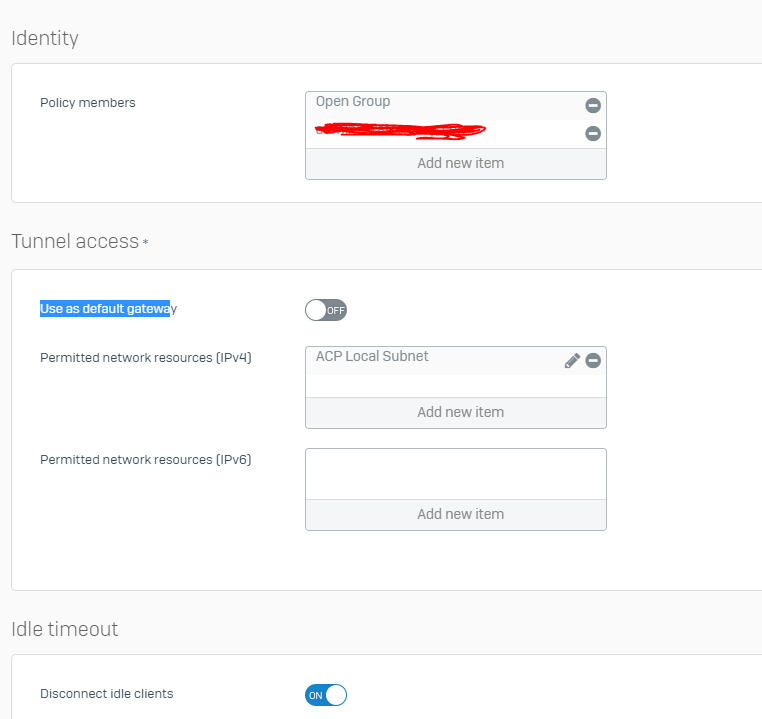Click the Tunnel access section heading
The image size is (762, 719).
point(75,241)
